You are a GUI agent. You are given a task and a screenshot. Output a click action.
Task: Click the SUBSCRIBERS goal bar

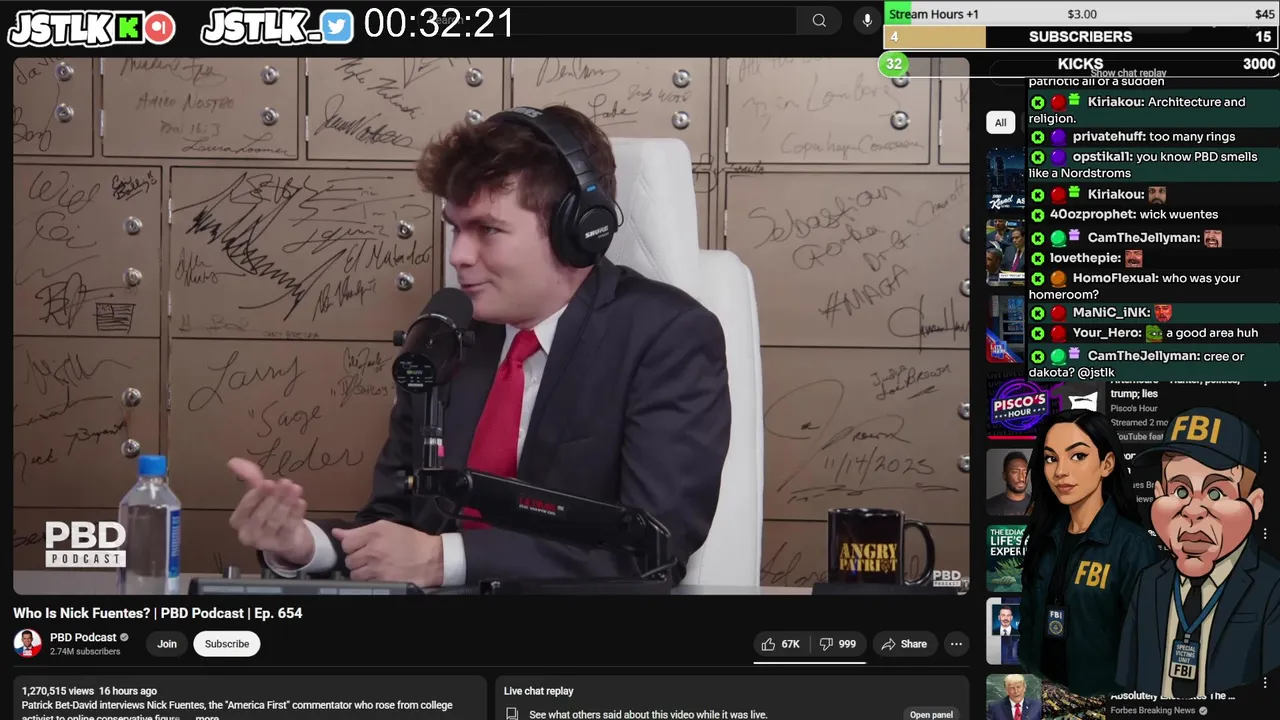[x=1080, y=37]
